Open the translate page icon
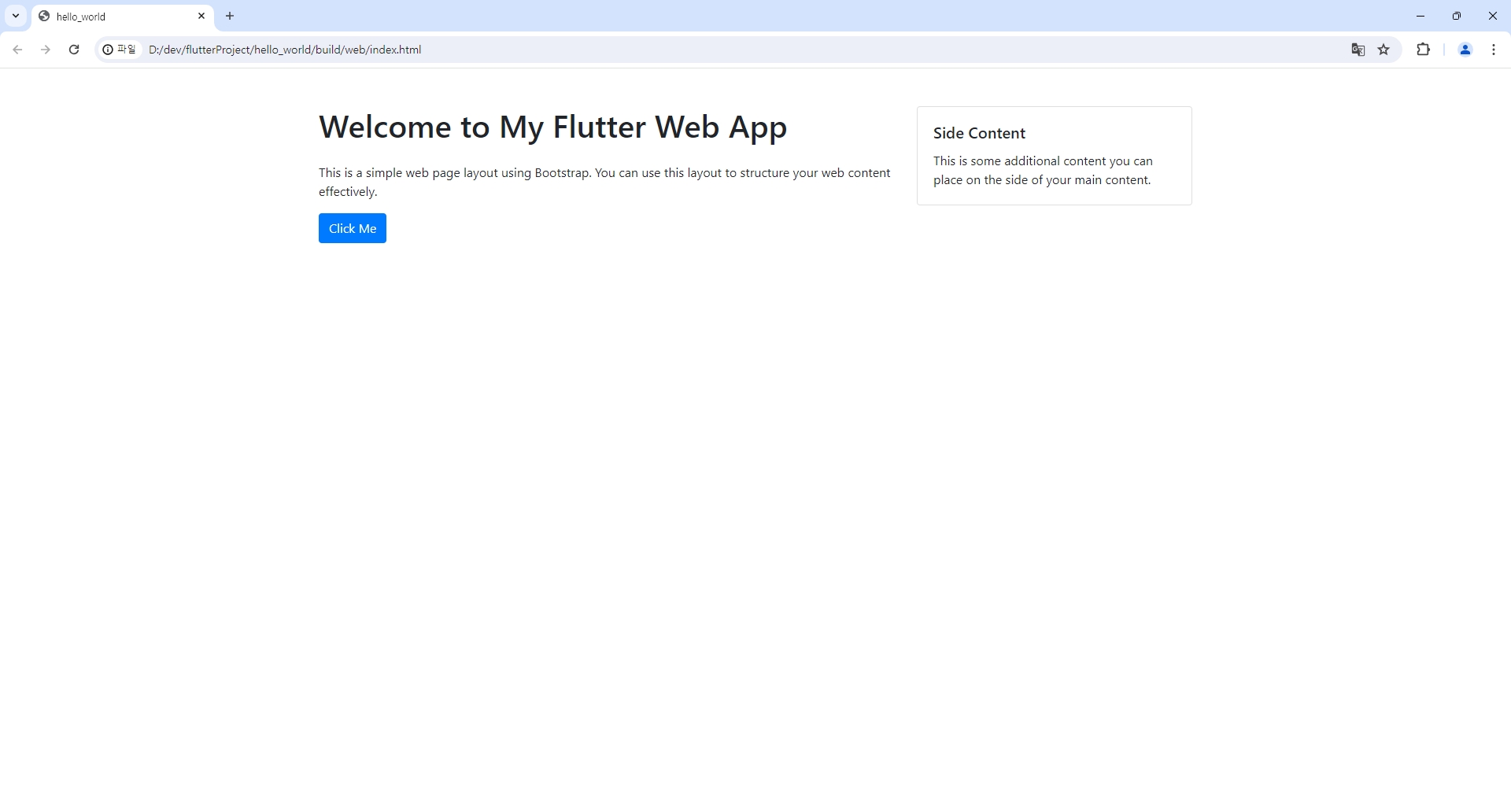The height and width of the screenshot is (812, 1511). (1358, 50)
